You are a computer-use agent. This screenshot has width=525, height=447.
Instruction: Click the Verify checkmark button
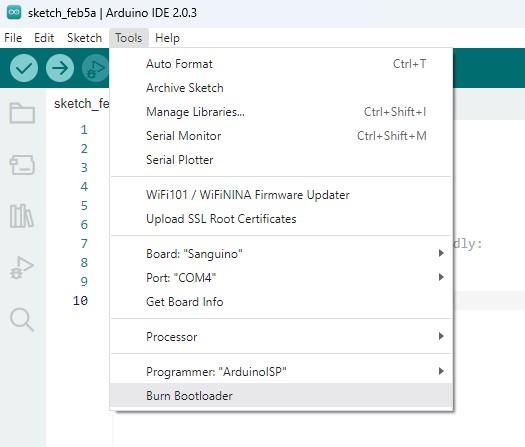(x=24, y=68)
